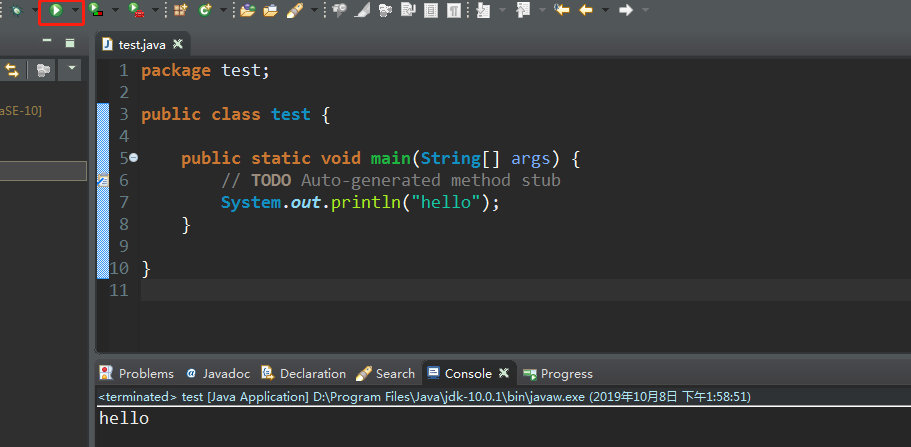Open the Package Explorer View Menu triangle
Image resolution: width=911 pixels, height=447 pixels.
pos(71,70)
